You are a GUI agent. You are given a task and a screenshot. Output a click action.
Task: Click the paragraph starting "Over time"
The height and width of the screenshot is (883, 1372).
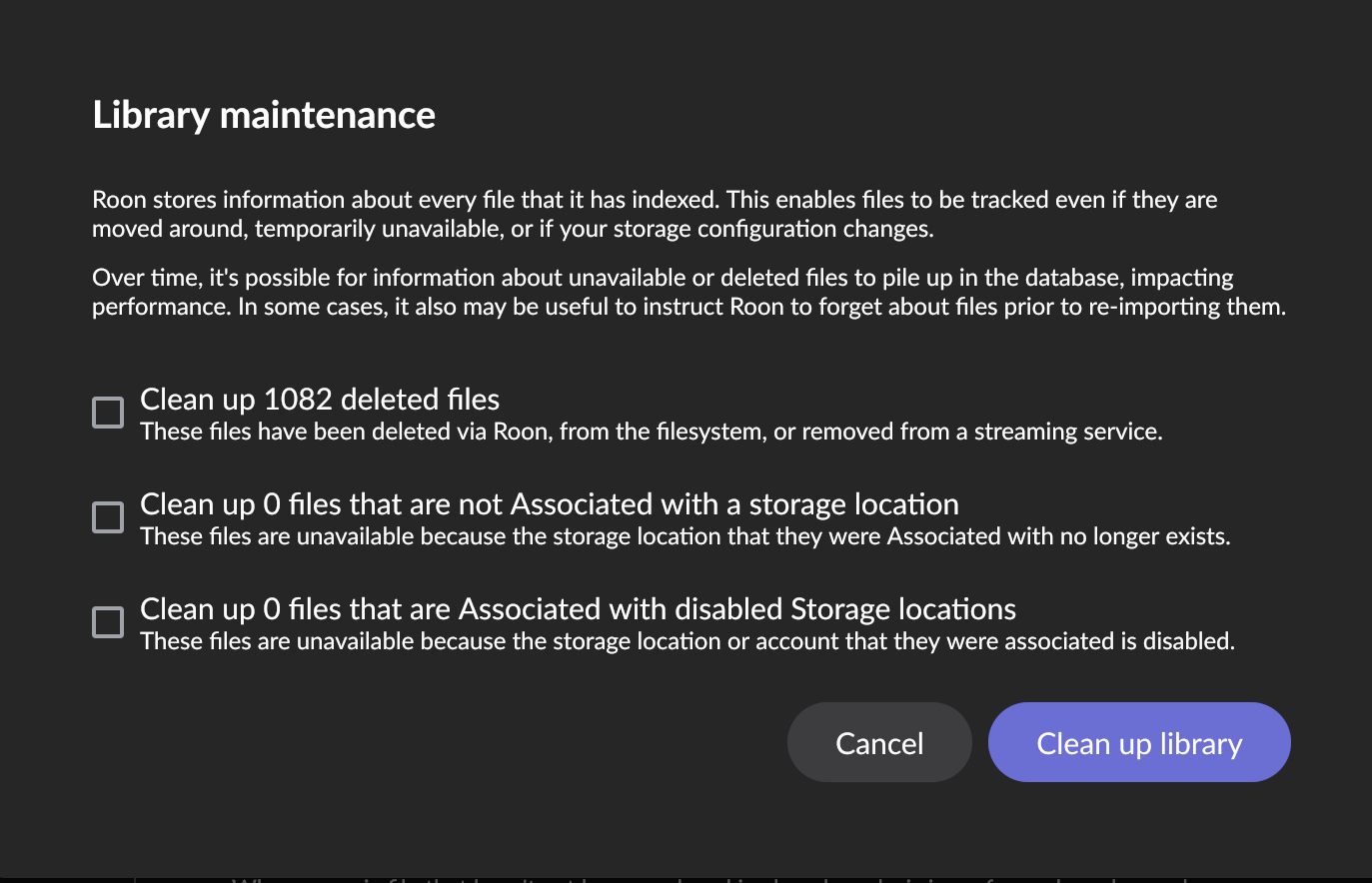coord(400,278)
